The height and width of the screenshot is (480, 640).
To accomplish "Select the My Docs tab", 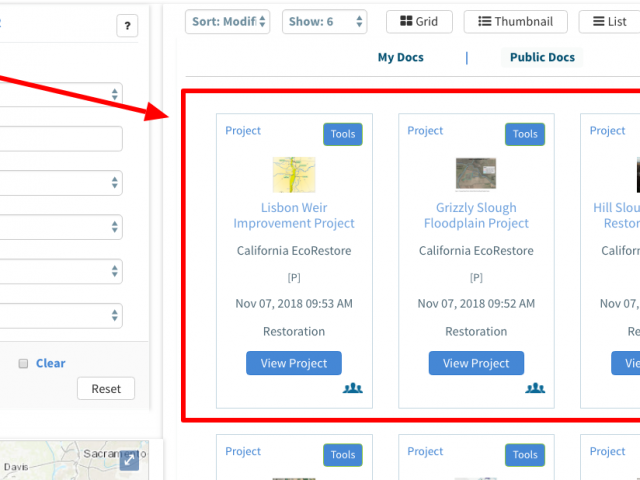I will pyautogui.click(x=400, y=57).
